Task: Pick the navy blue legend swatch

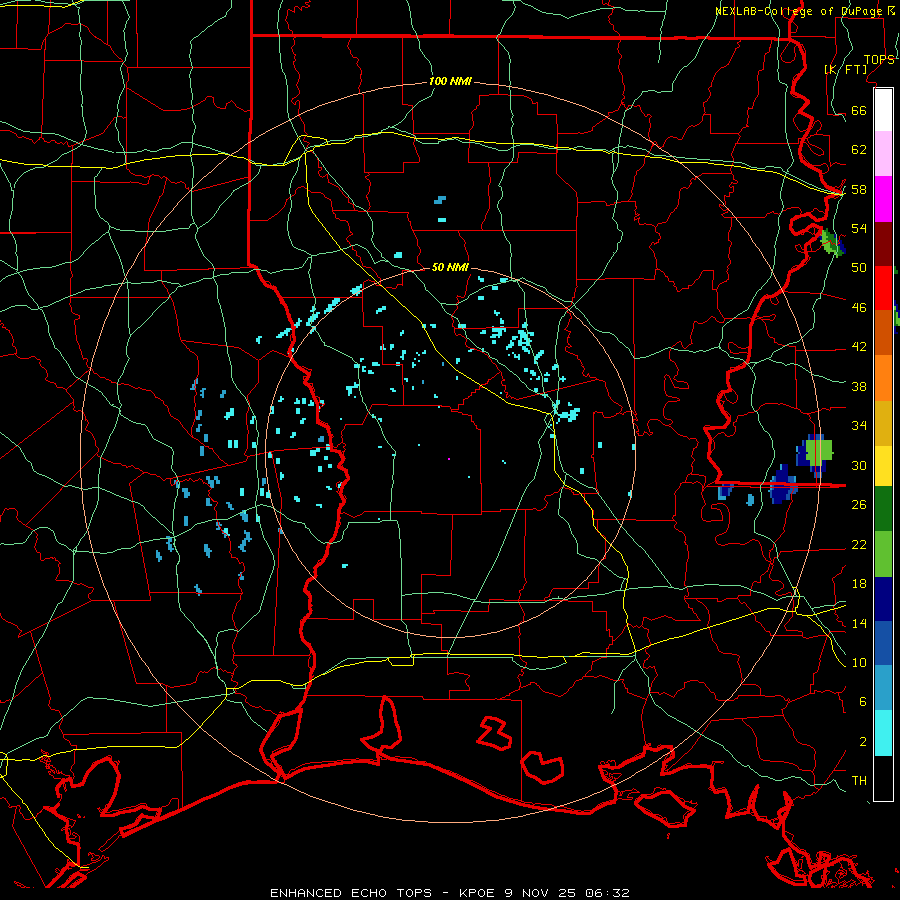Action: pos(883,599)
